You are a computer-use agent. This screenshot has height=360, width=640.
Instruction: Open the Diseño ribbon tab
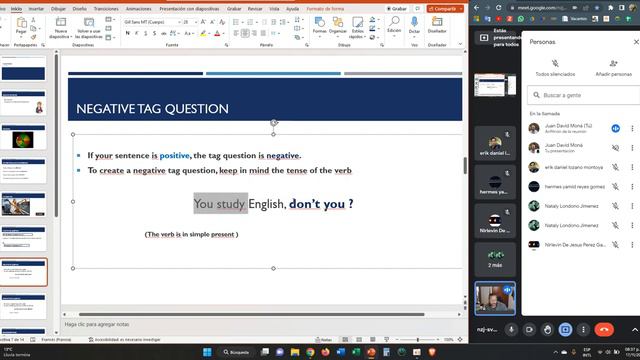click(x=80, y=9)
